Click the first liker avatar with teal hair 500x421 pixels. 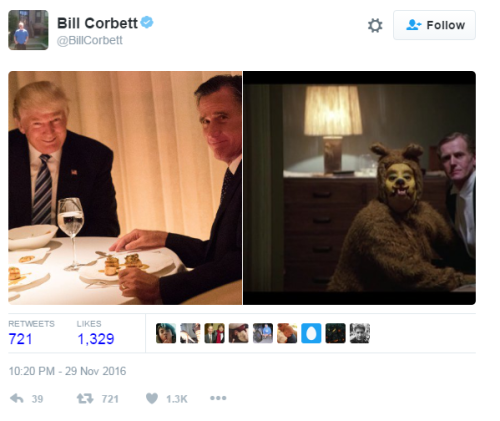(166, 333)
